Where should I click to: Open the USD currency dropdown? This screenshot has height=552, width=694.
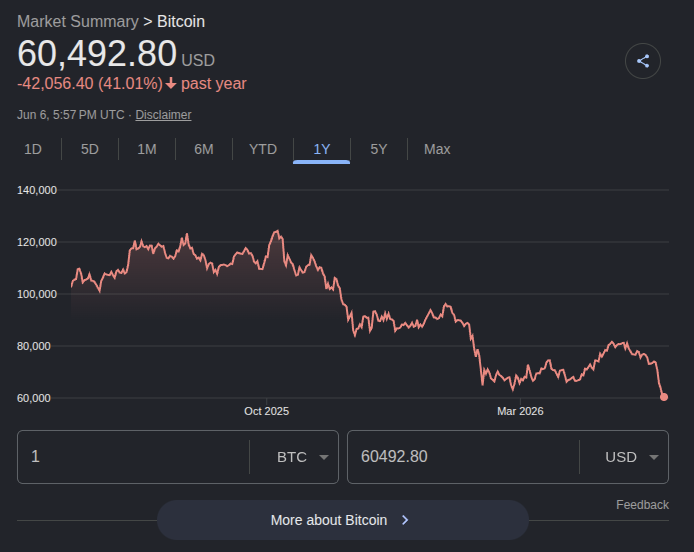pos(632,457)
